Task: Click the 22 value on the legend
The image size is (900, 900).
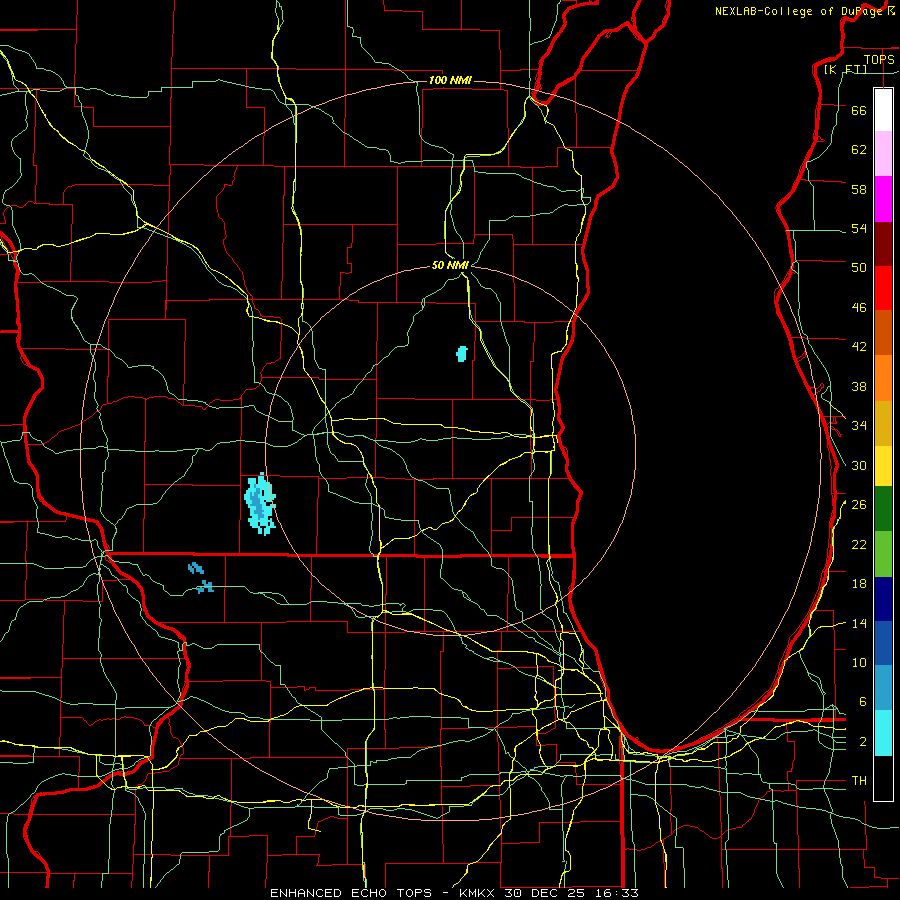Action: [859, 545]
